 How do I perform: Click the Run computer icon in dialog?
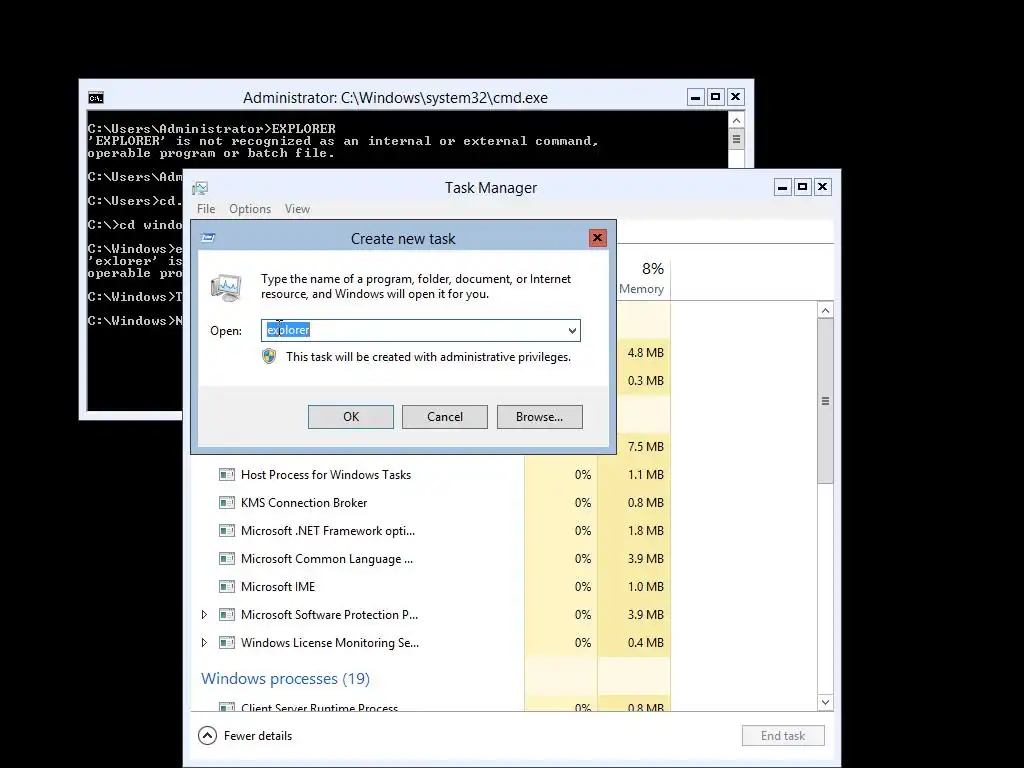(x=226, y=287)
